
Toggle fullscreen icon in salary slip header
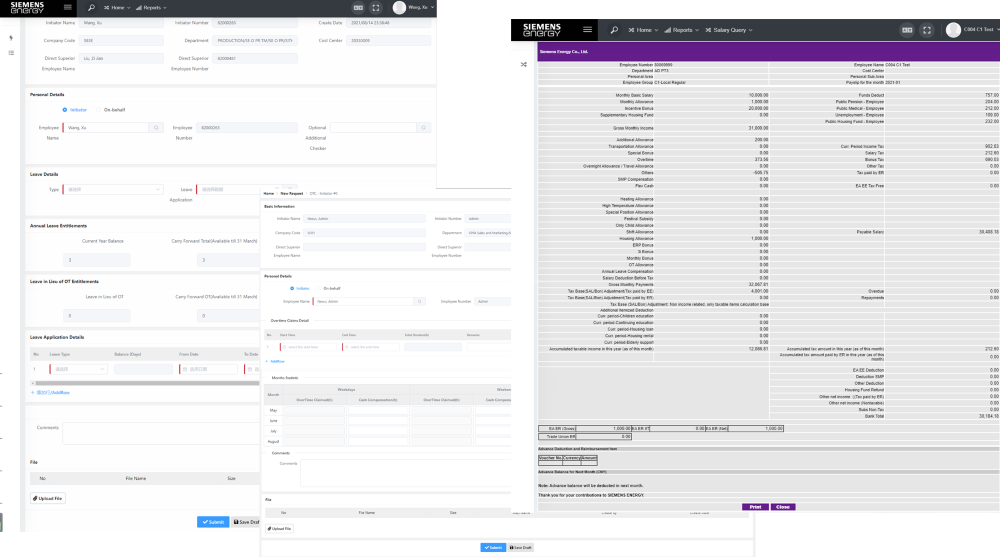(927, 30)
